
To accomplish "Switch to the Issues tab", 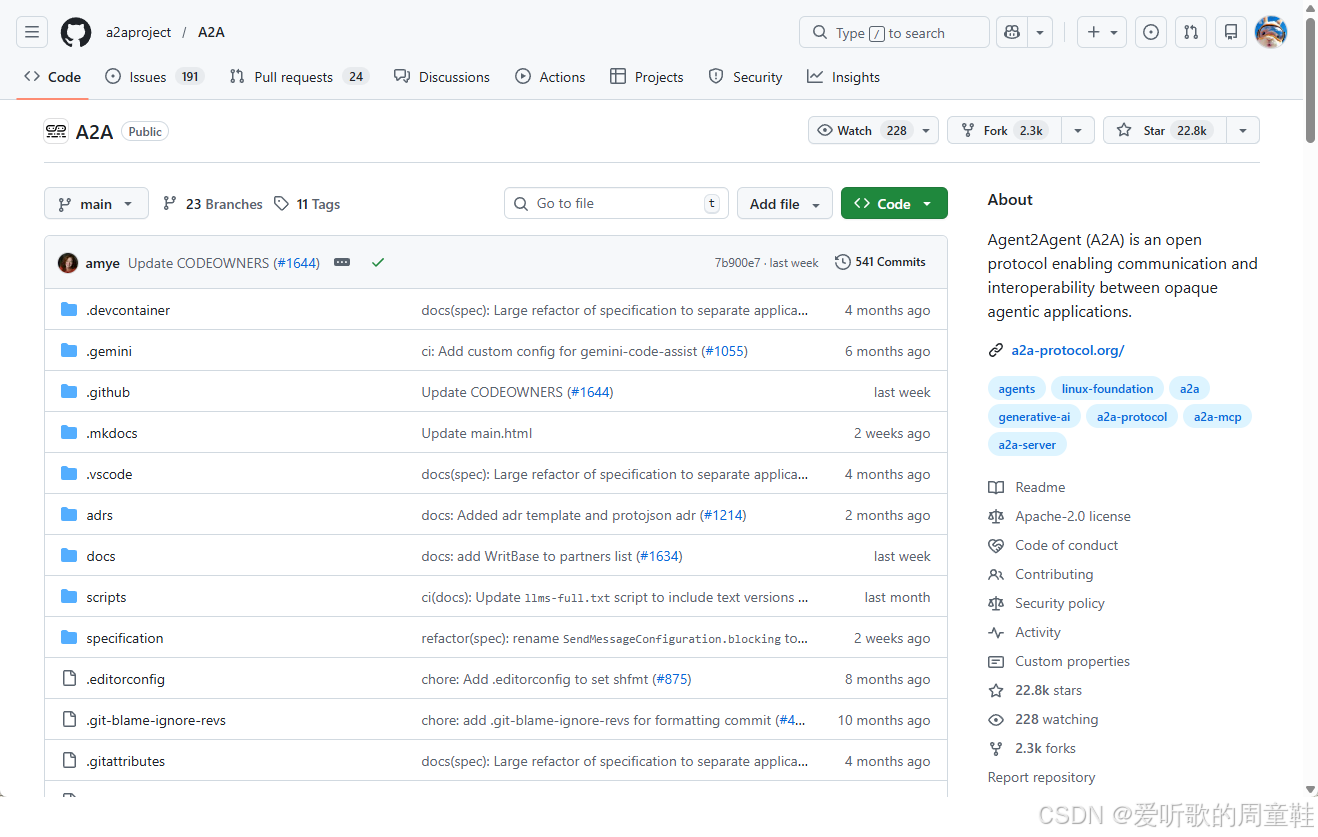I will (x=155, y=77).
